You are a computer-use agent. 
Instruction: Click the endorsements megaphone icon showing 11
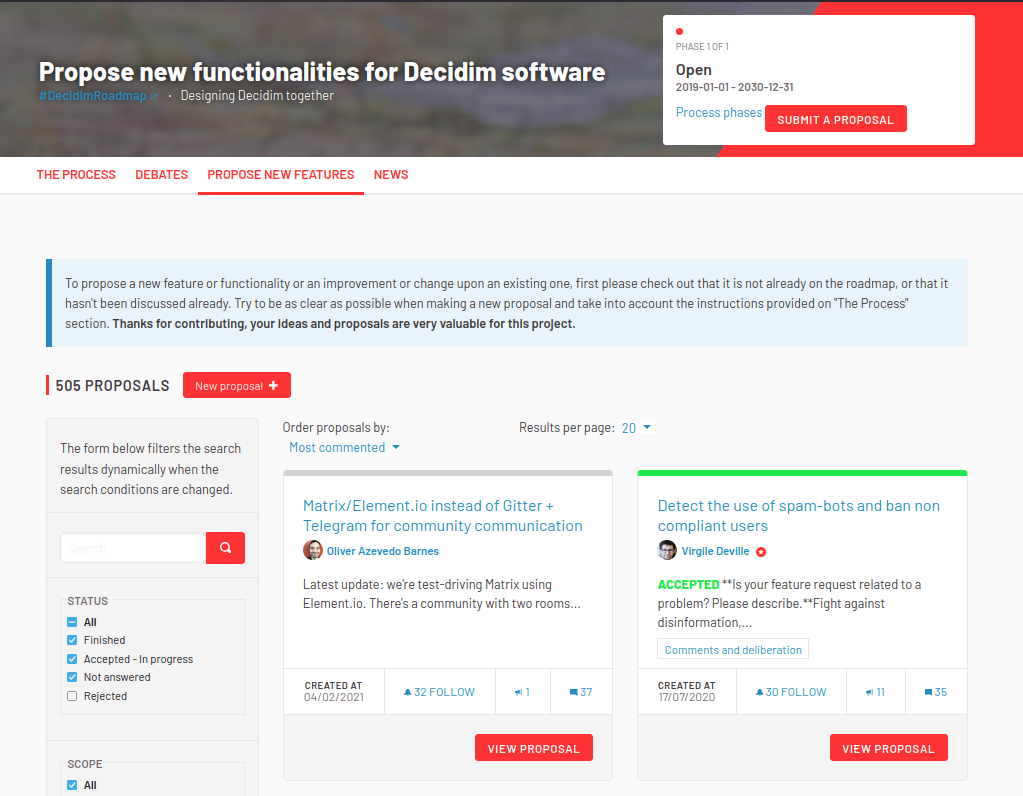click(x=869, y=692)
